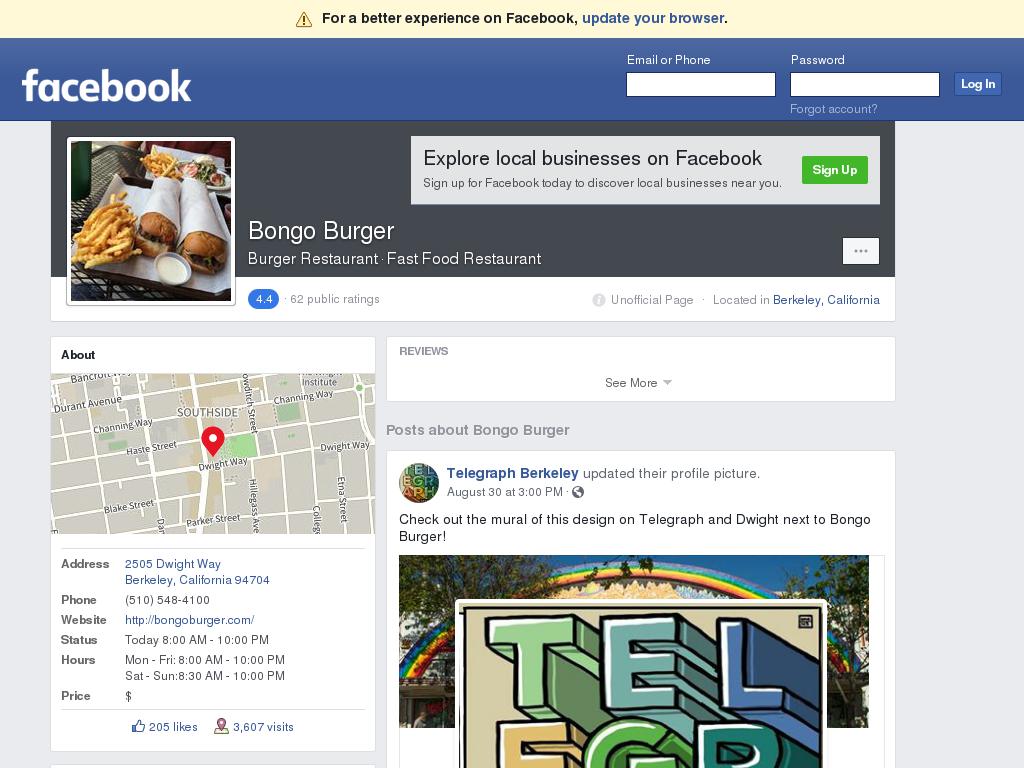This screenshot has width=1024, height=768.
Task: Click the Log In button
Action: pos(978,84)
